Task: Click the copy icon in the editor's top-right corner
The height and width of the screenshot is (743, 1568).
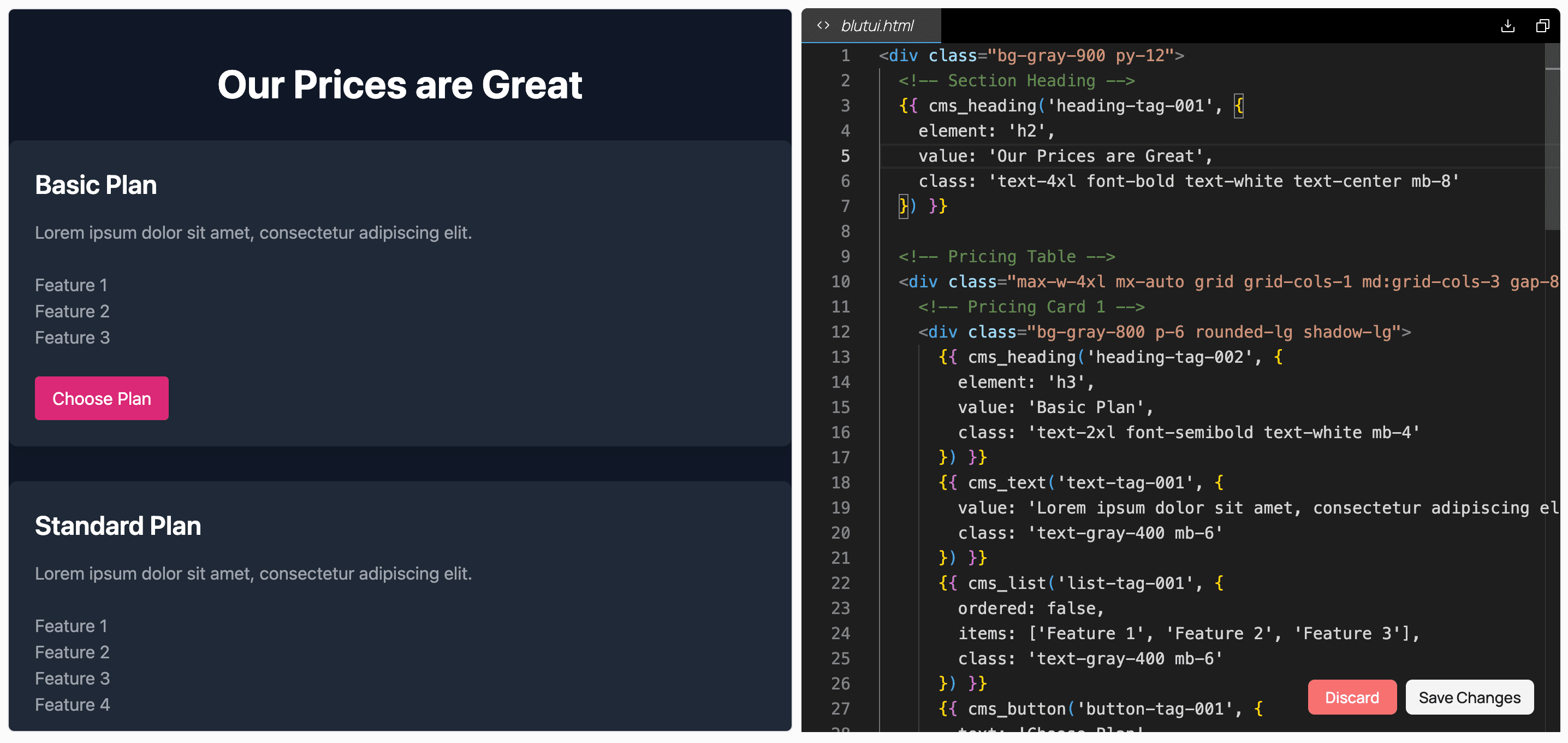Action: point(1542,26)
